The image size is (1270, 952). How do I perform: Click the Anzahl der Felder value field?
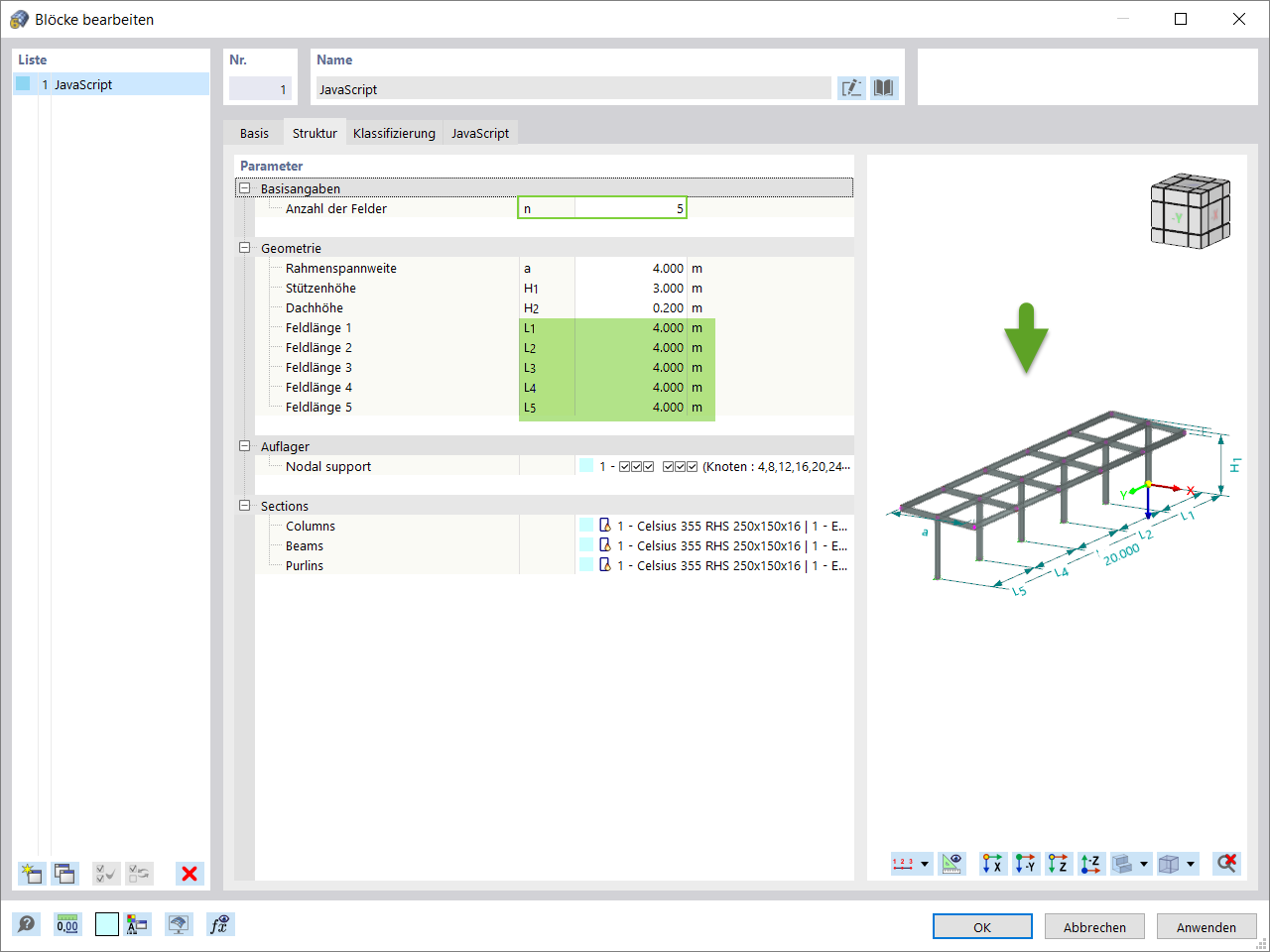pyautogui.click(x=630, y=208)
